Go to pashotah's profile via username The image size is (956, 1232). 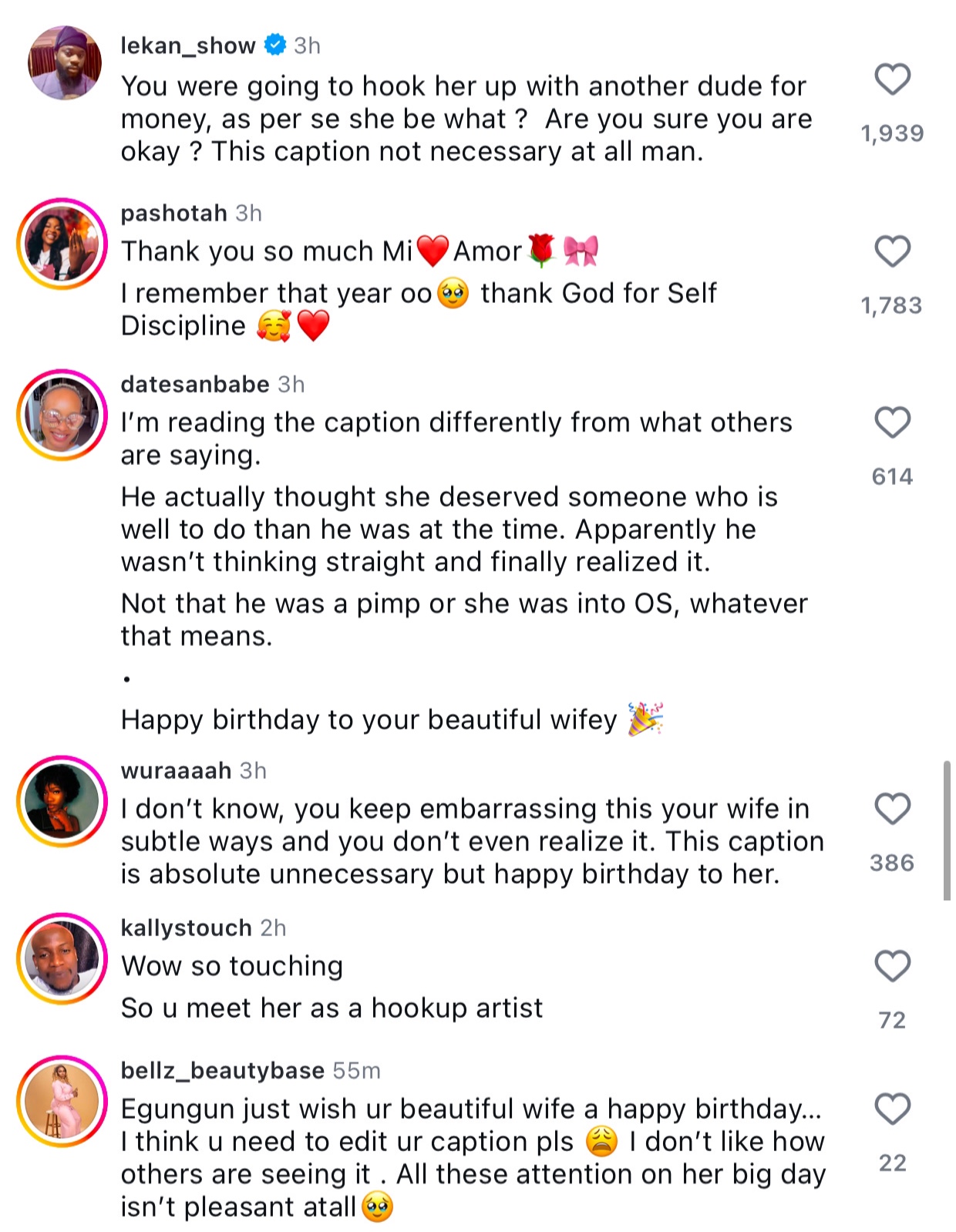tap(173, 213)
